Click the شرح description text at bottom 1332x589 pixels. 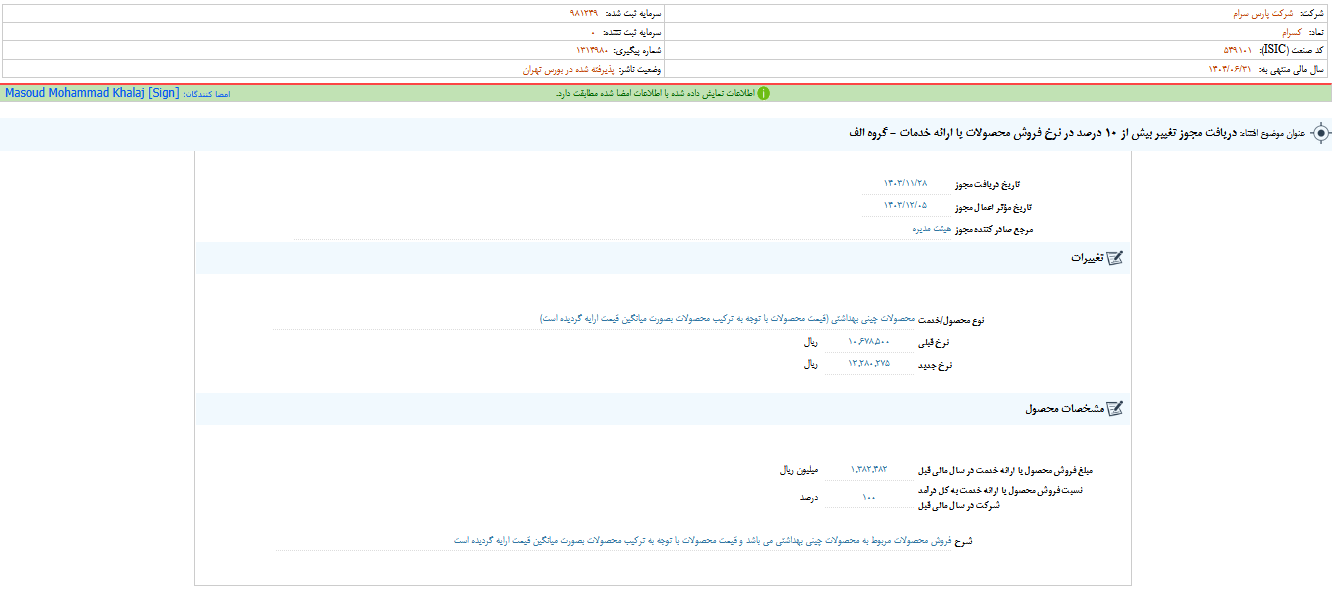[700, 540]
